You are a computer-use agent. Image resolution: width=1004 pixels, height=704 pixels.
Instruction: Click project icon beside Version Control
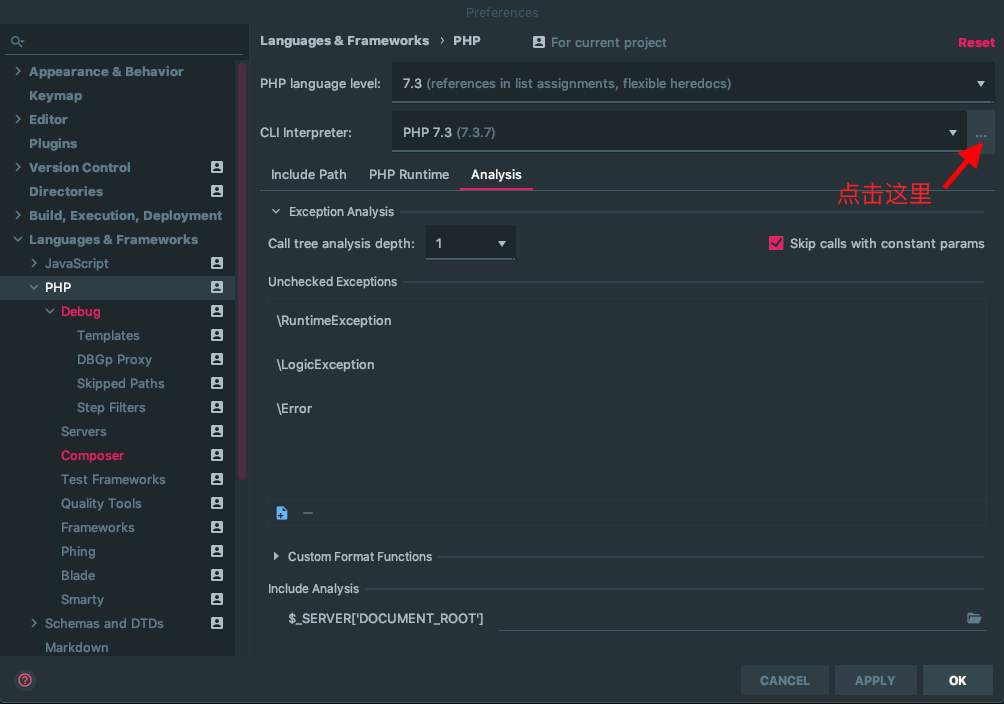coord(217,167)
